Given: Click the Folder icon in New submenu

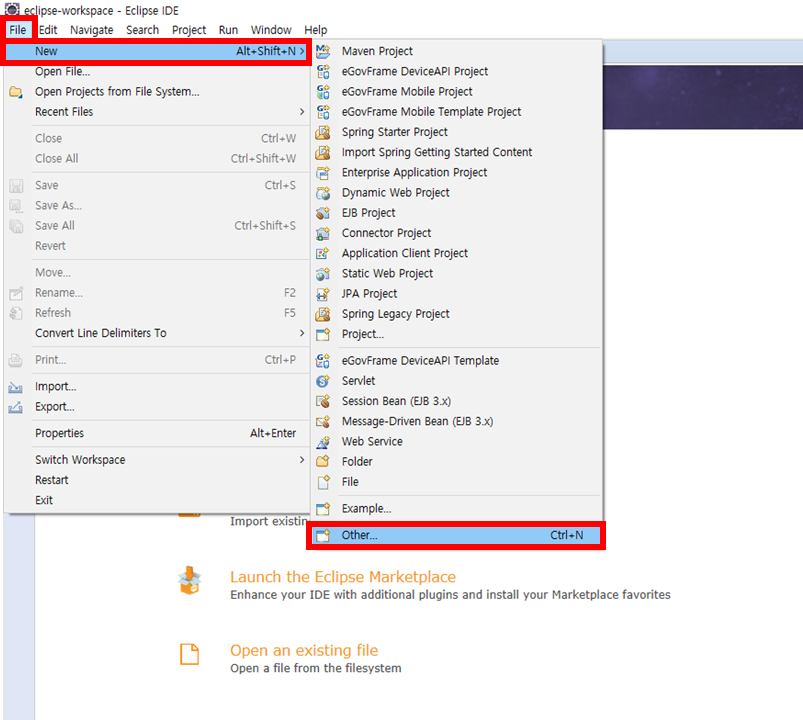Looking at the screenshot, I should tap(323, 461).
